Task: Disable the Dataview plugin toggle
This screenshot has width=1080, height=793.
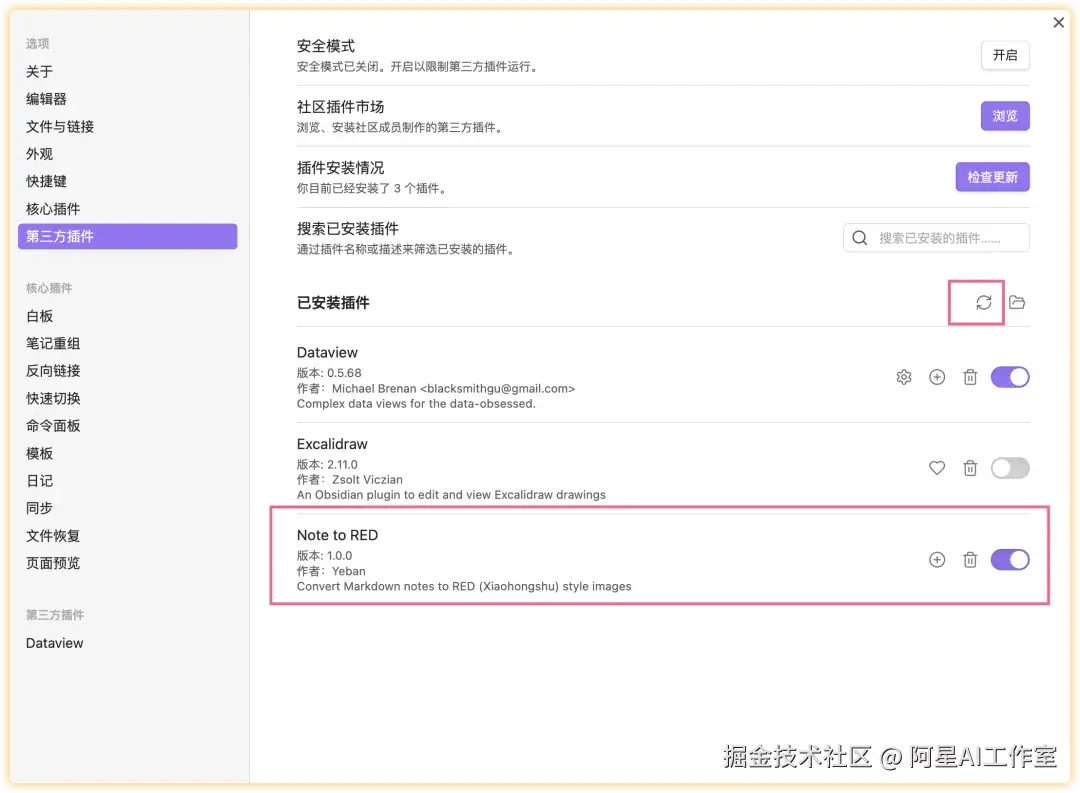Action: click(x=1010, y=377)
